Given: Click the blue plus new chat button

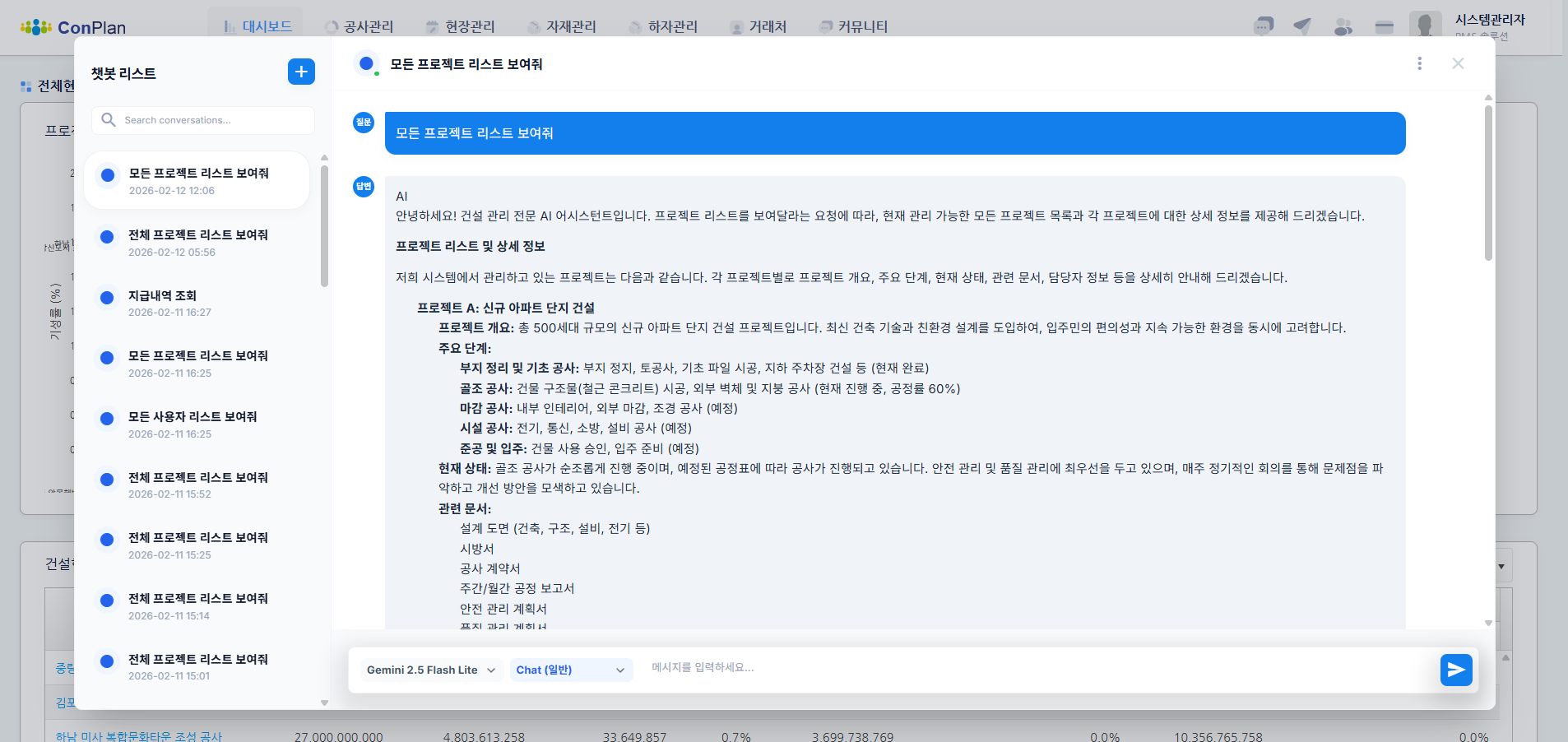Looking at the screenshot, I should pyautogui.click(x=301, y=72).
